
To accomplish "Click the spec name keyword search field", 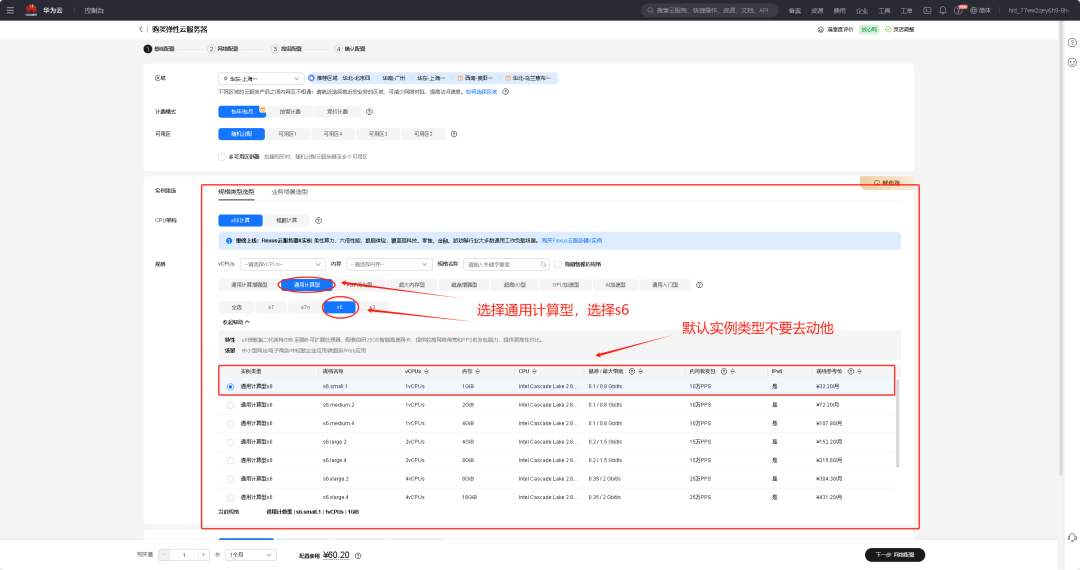I will pyautogui.click(x=506, y=264).
